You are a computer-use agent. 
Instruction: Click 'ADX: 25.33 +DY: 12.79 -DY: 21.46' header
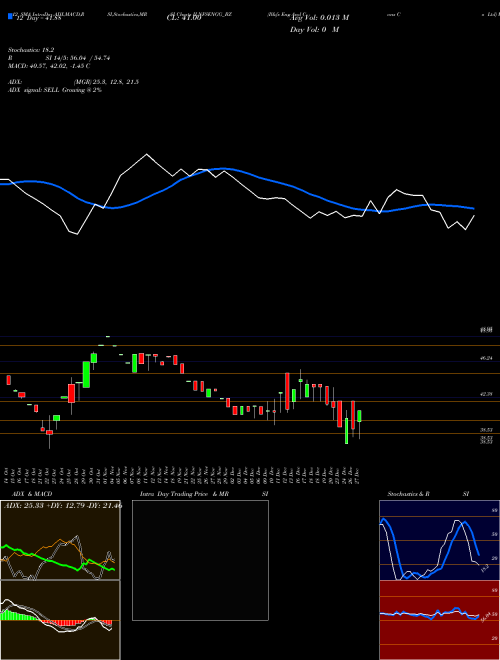(x=63, y=506)
